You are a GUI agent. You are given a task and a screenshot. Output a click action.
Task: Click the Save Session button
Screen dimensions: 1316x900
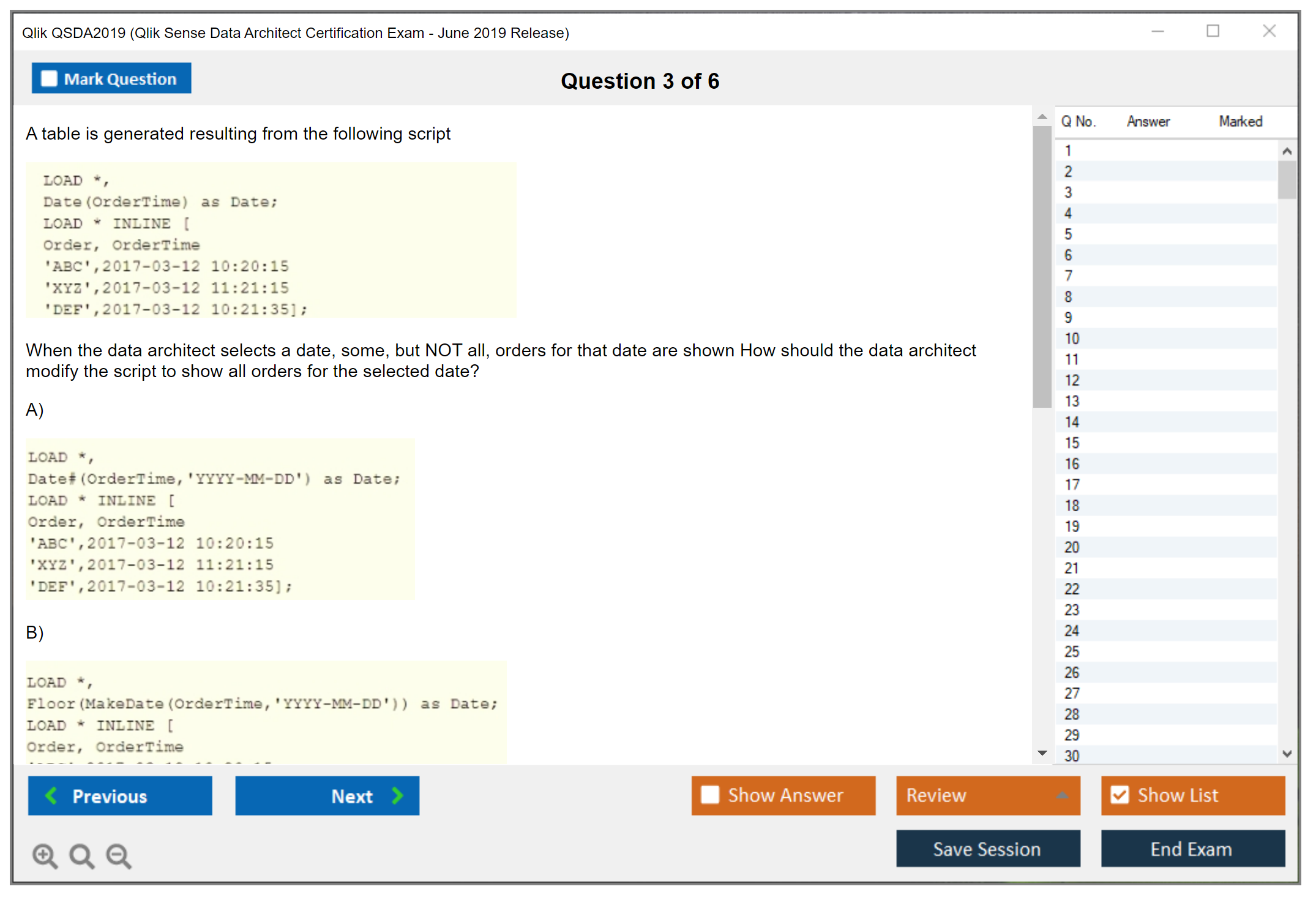click(987, 849)
